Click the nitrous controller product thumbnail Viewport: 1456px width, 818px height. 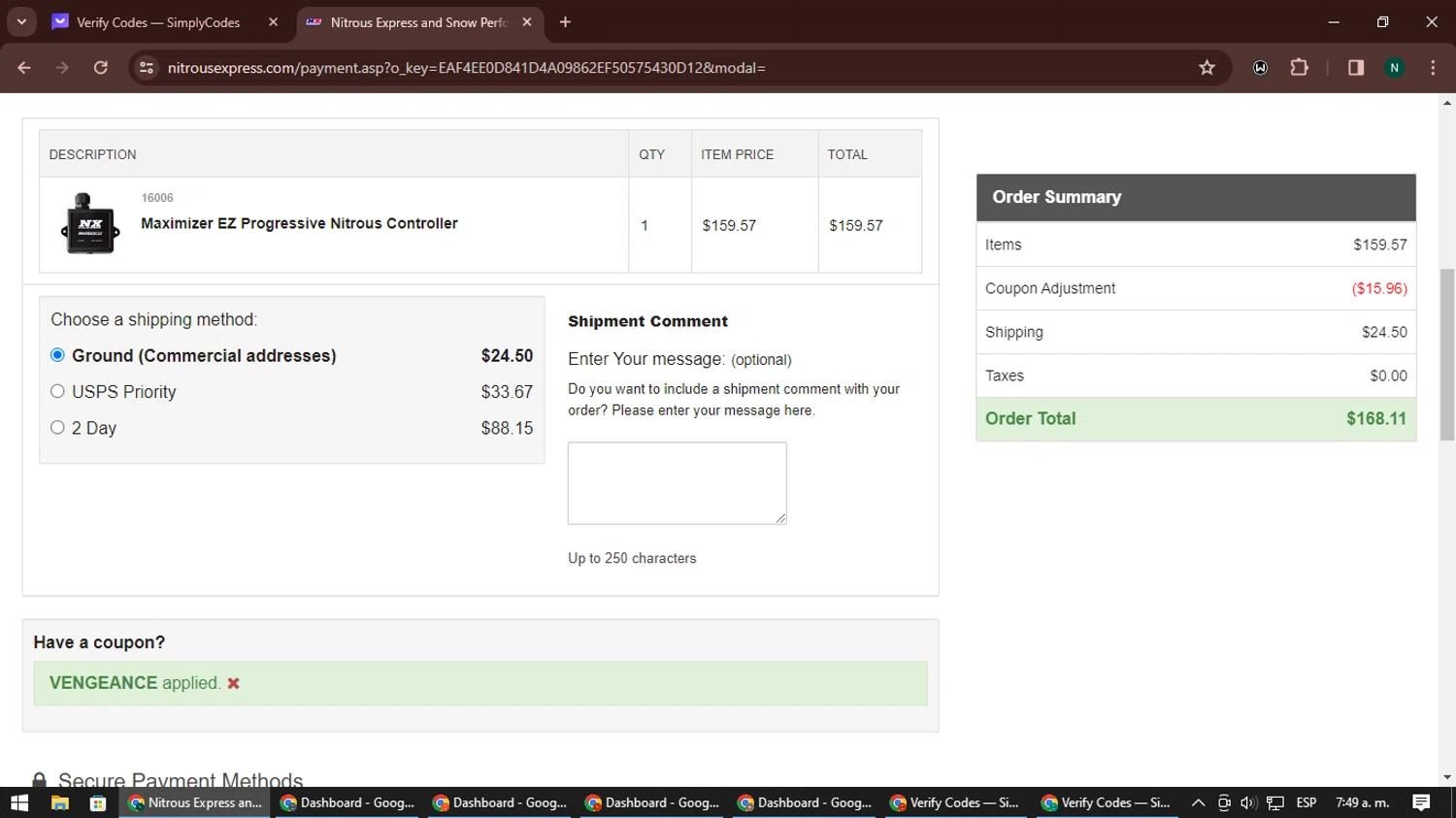click(90, 224)
